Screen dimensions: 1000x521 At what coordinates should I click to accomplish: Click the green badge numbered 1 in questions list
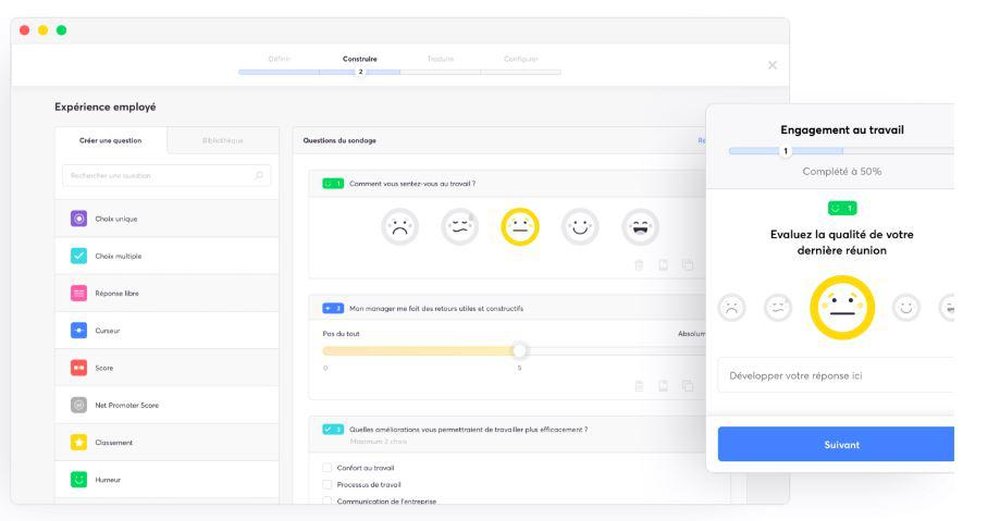[x=333, y=184]
